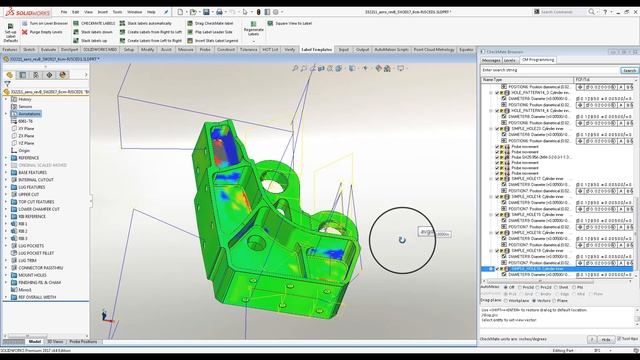Click the Enter search string field
This screenshot has width=640, height=360.
550,70
